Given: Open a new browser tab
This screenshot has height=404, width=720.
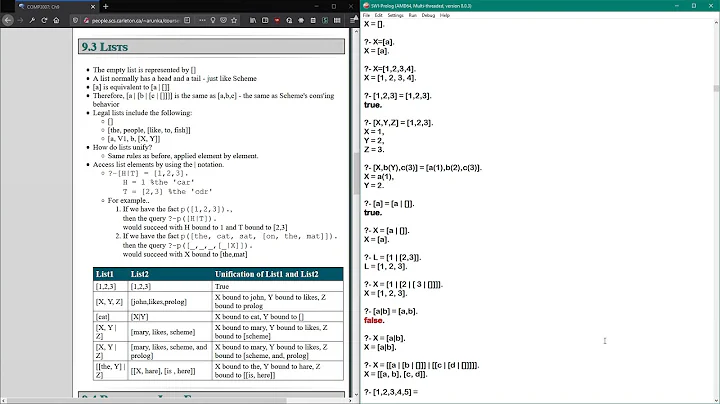Looking at the screenshot, I should (x=106, y=6).
